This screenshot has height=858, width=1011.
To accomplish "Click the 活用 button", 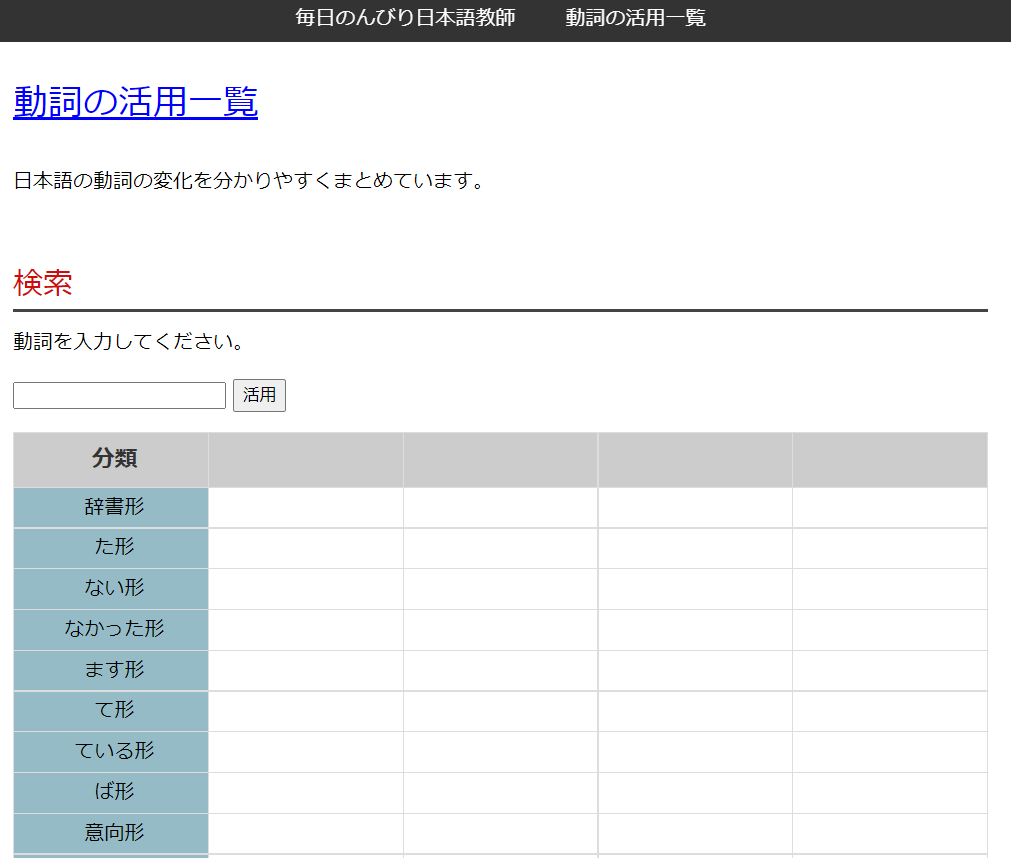I will (259, 395).
